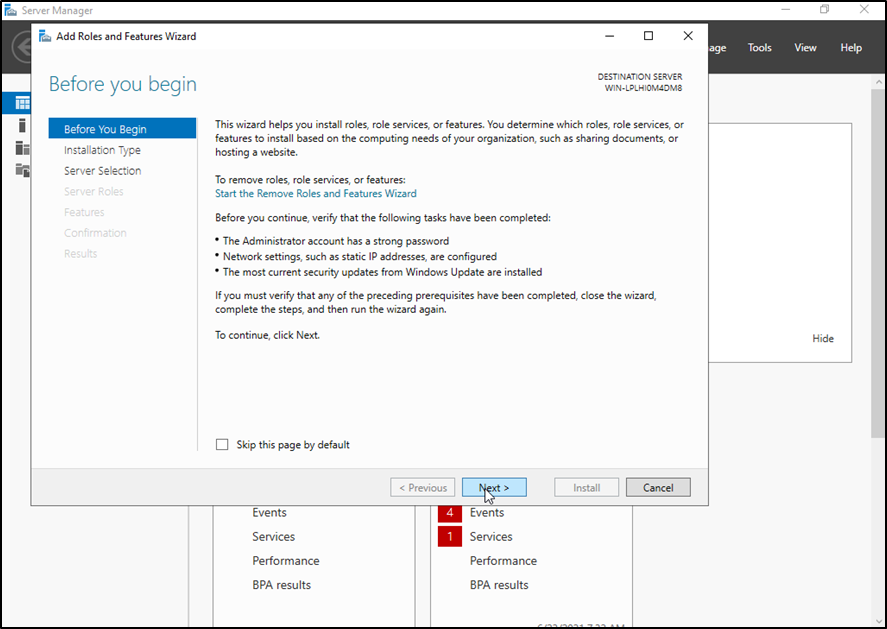This screenshot has width=887, height=629.
Task: Go to the Server Selection step
Action: pyautogui.click(x=102, y=171)
